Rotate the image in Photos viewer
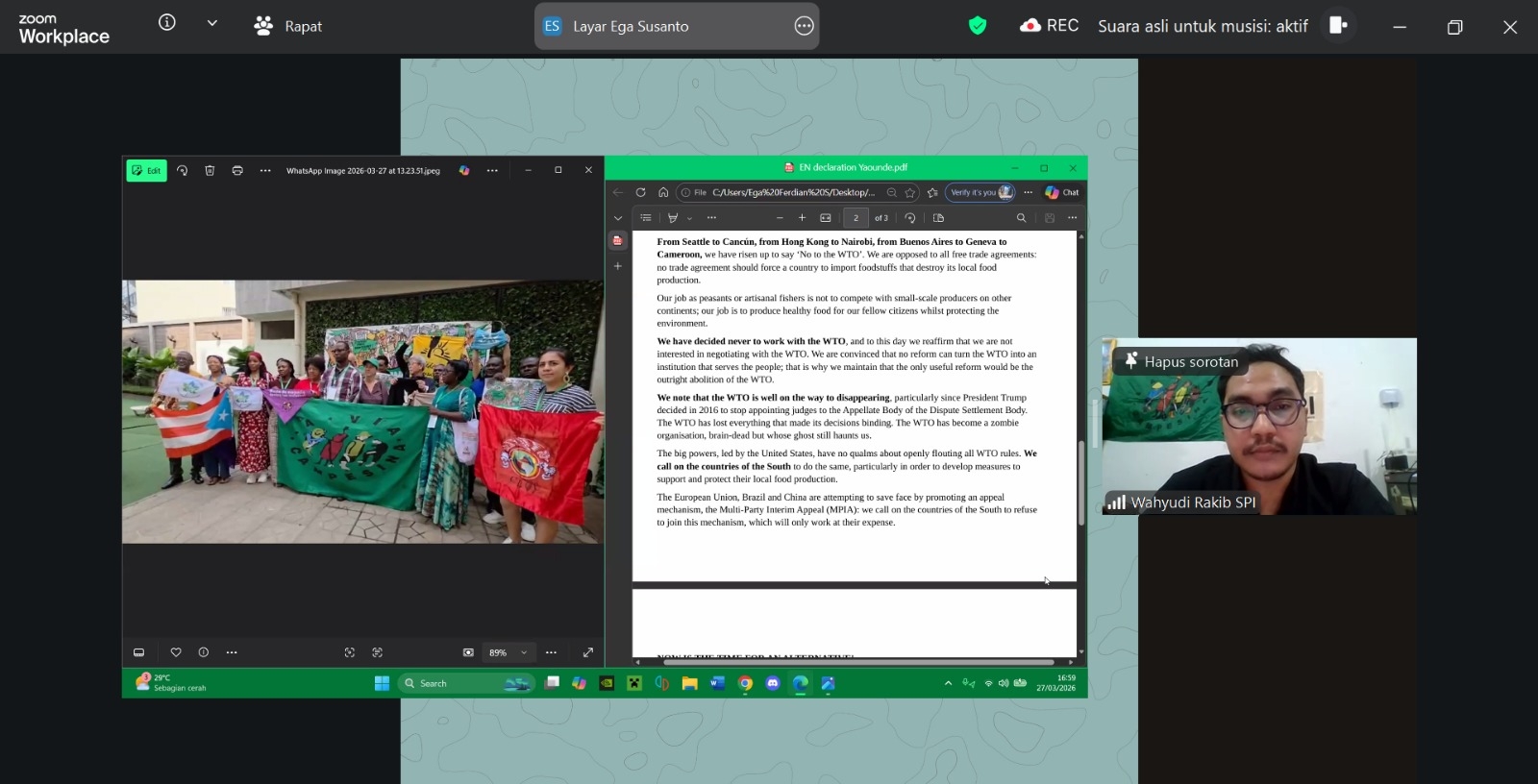 182,171
